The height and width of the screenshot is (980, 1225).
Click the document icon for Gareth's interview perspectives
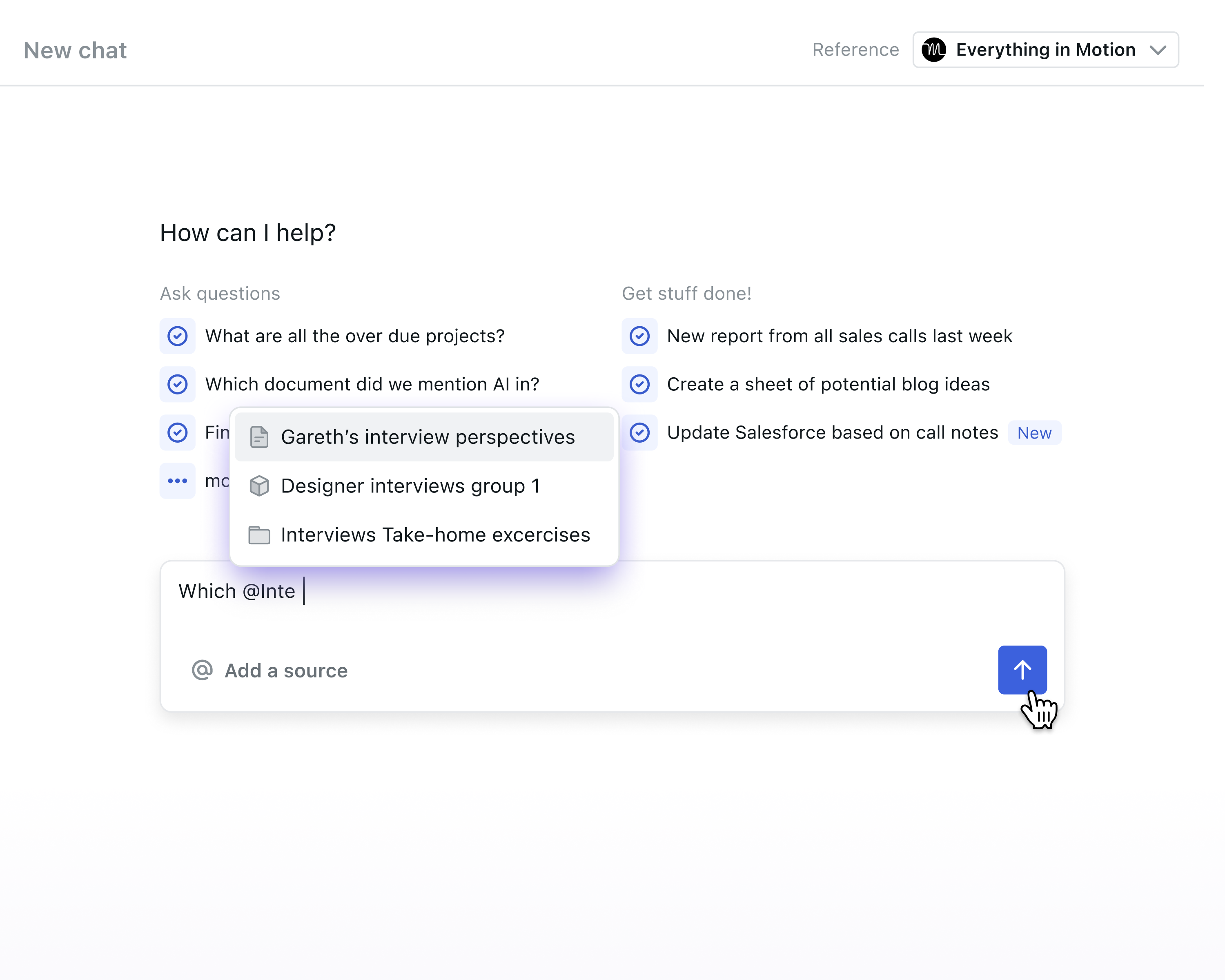259,437
